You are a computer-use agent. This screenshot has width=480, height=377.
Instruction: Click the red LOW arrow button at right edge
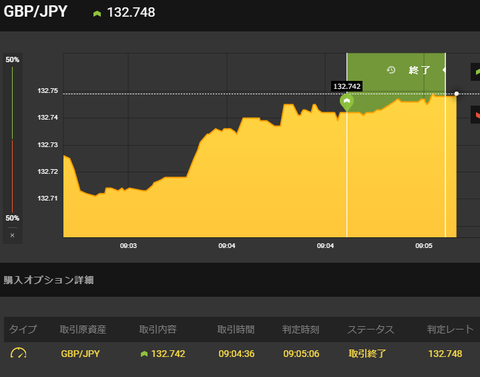point(476,115)
